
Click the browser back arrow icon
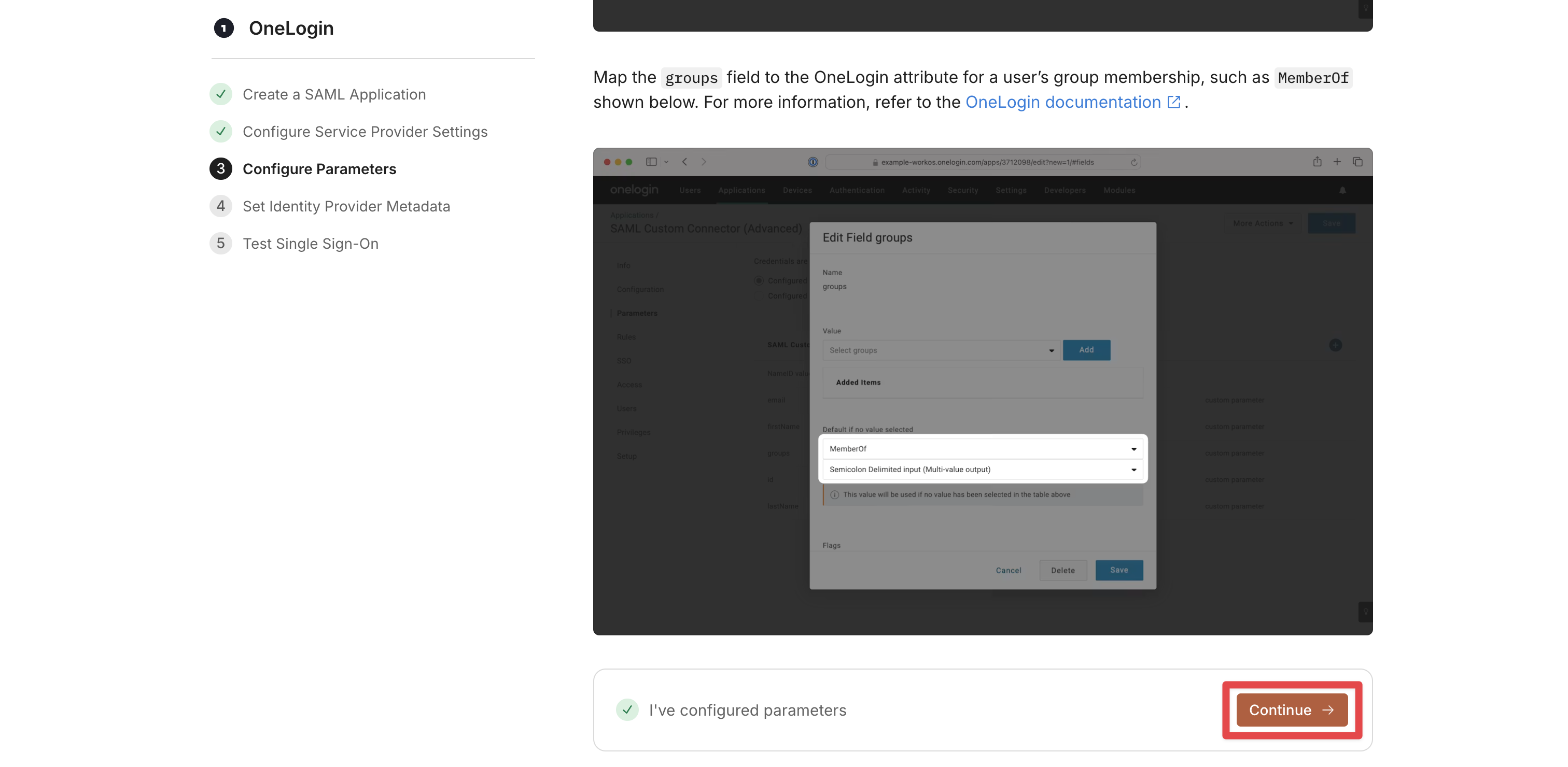point(685,162)
